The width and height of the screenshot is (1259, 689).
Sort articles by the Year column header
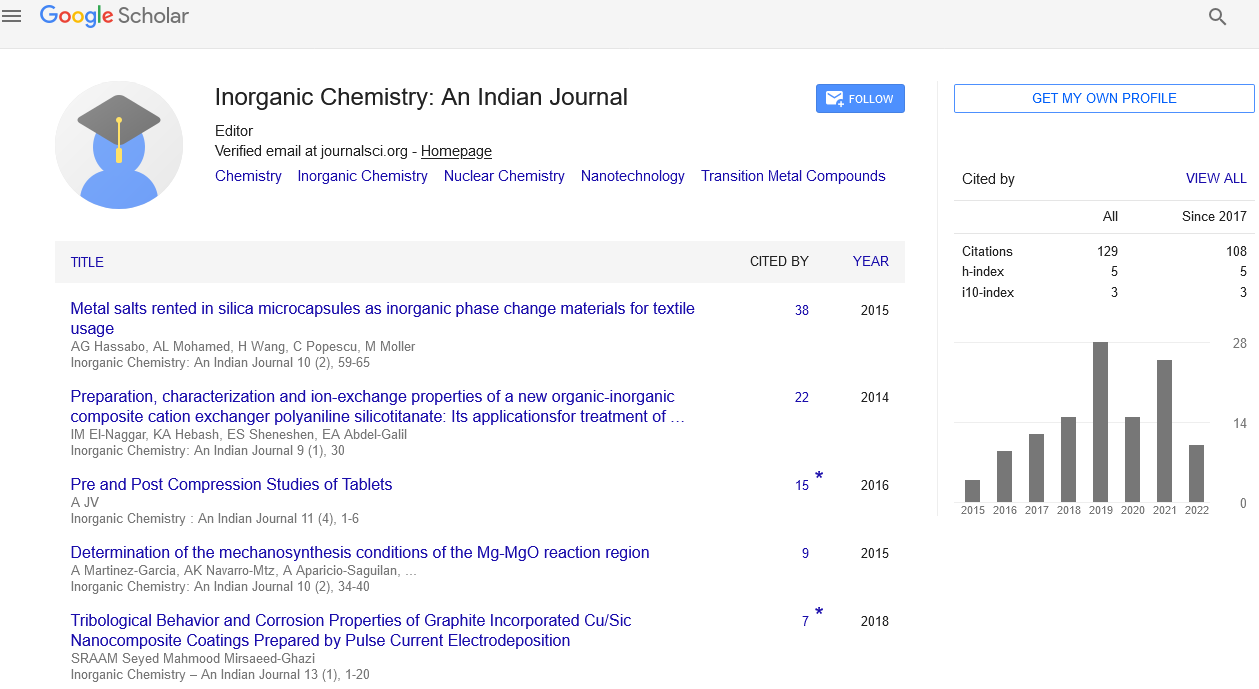(871, 261)
